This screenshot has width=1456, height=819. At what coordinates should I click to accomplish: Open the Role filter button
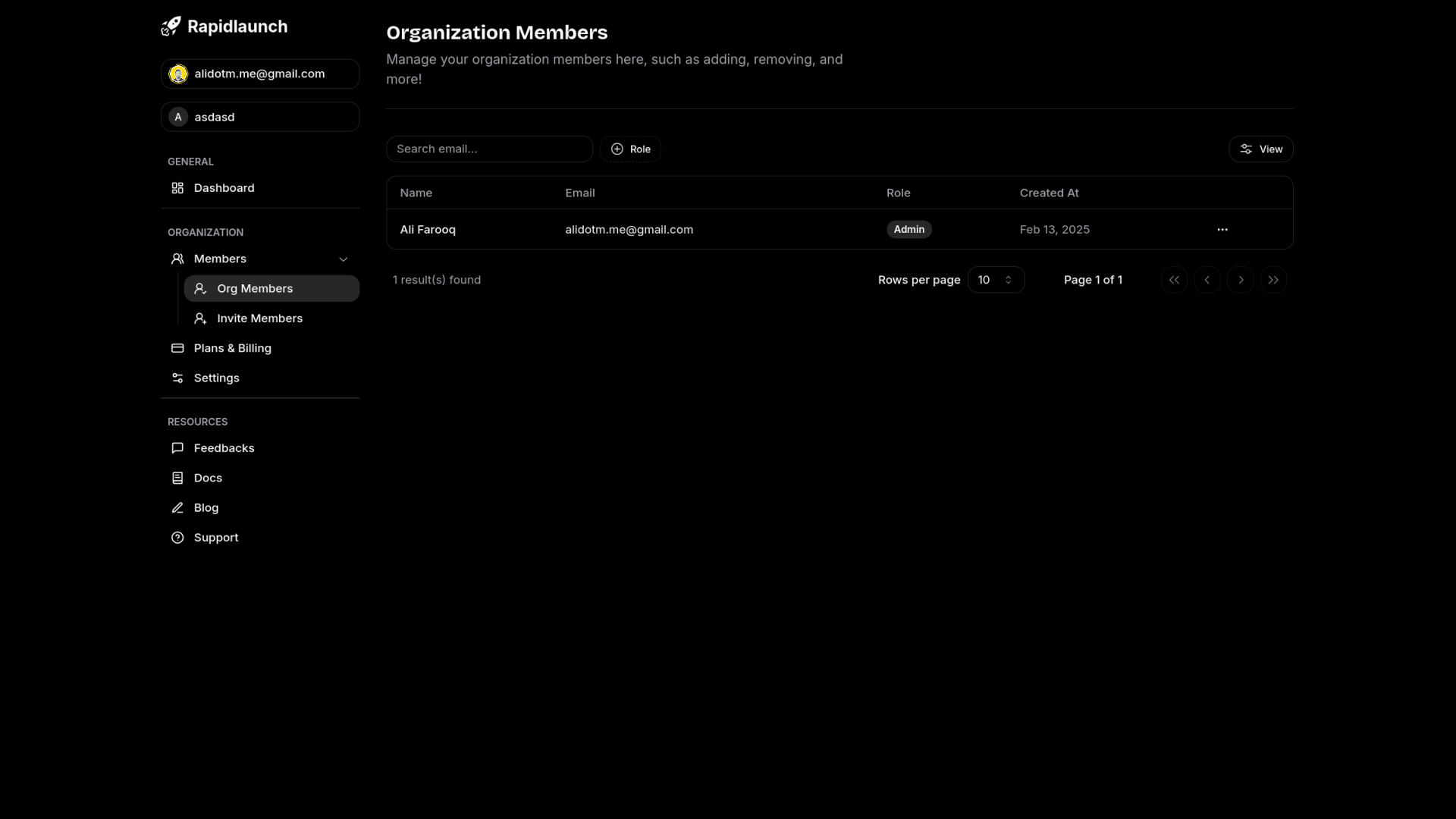click(x=630, y=149)
